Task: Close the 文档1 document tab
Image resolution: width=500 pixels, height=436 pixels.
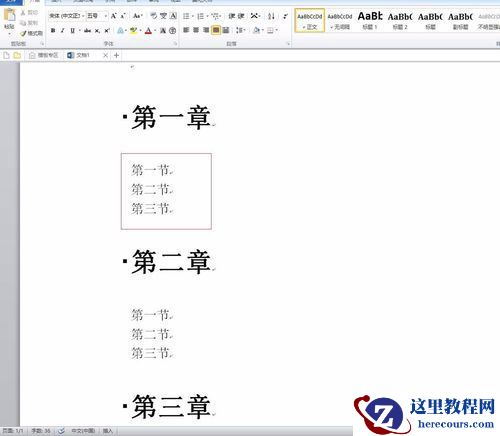Action: (x=105, y=55)
